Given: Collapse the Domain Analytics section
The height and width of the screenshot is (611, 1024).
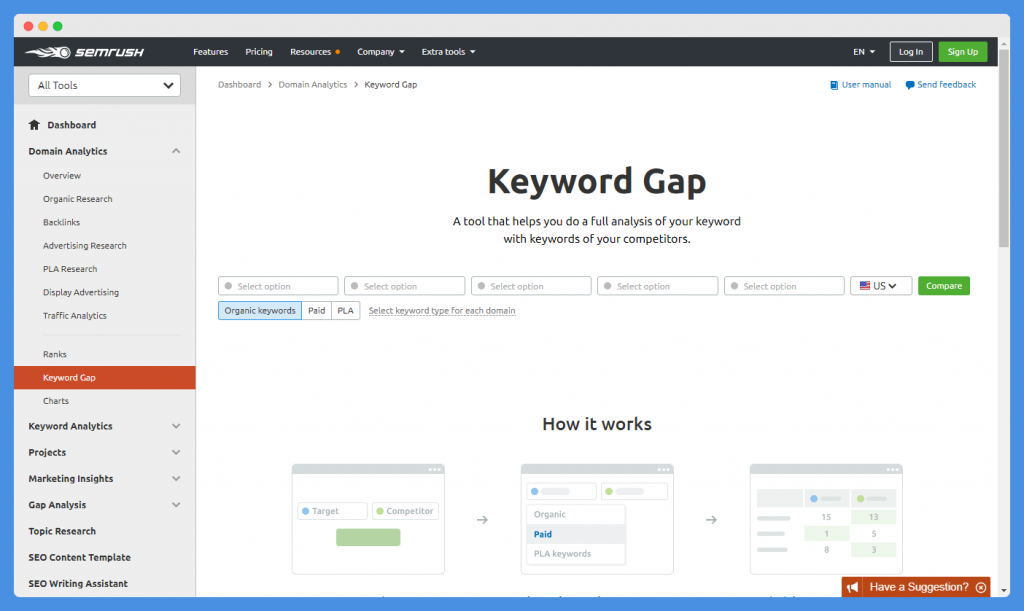Looking at the screenshot, I should pos(176,151).
